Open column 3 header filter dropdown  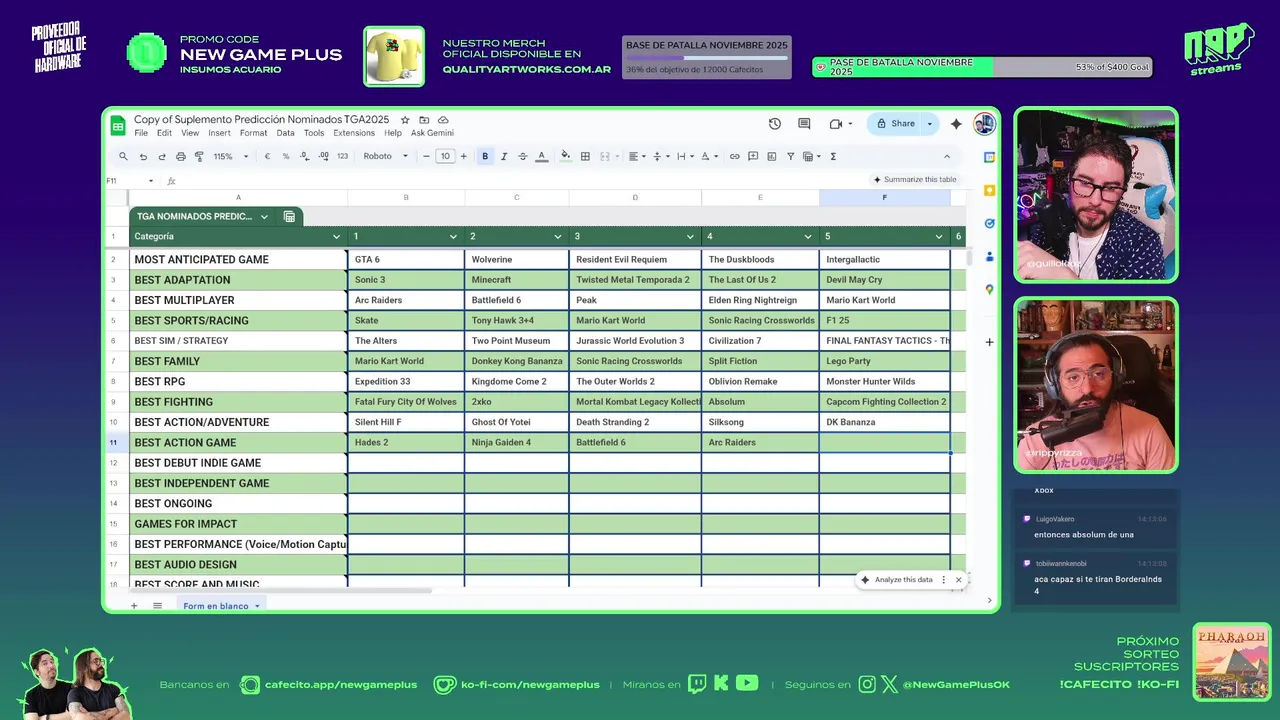click(x=691, y=237)
